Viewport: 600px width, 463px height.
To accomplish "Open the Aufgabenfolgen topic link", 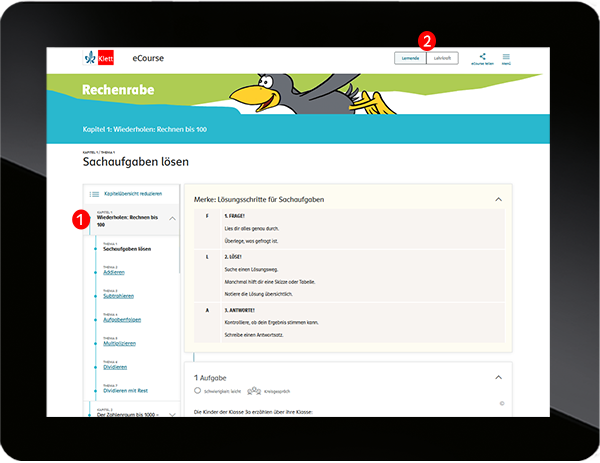I will tap(122, 320).
